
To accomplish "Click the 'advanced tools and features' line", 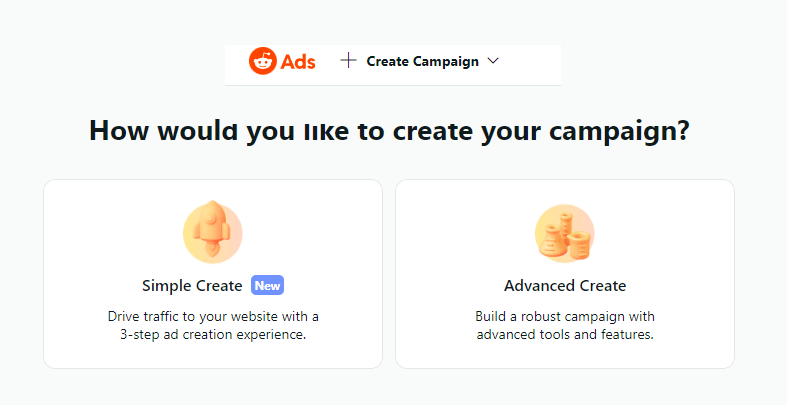I will [x=565, y=335].
